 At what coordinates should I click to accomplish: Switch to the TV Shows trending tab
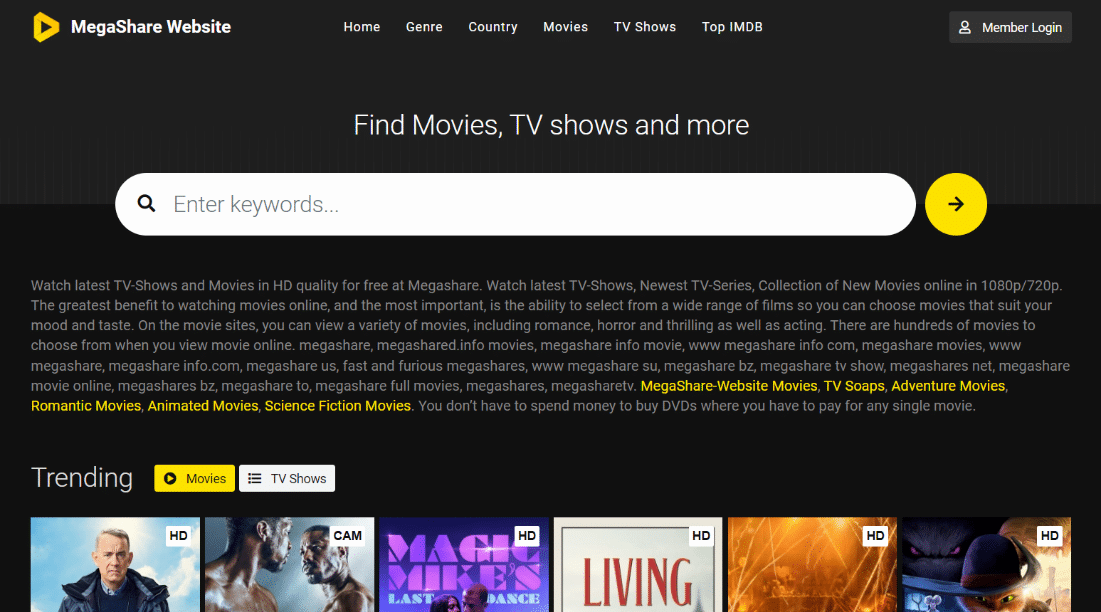pos(288,479)
